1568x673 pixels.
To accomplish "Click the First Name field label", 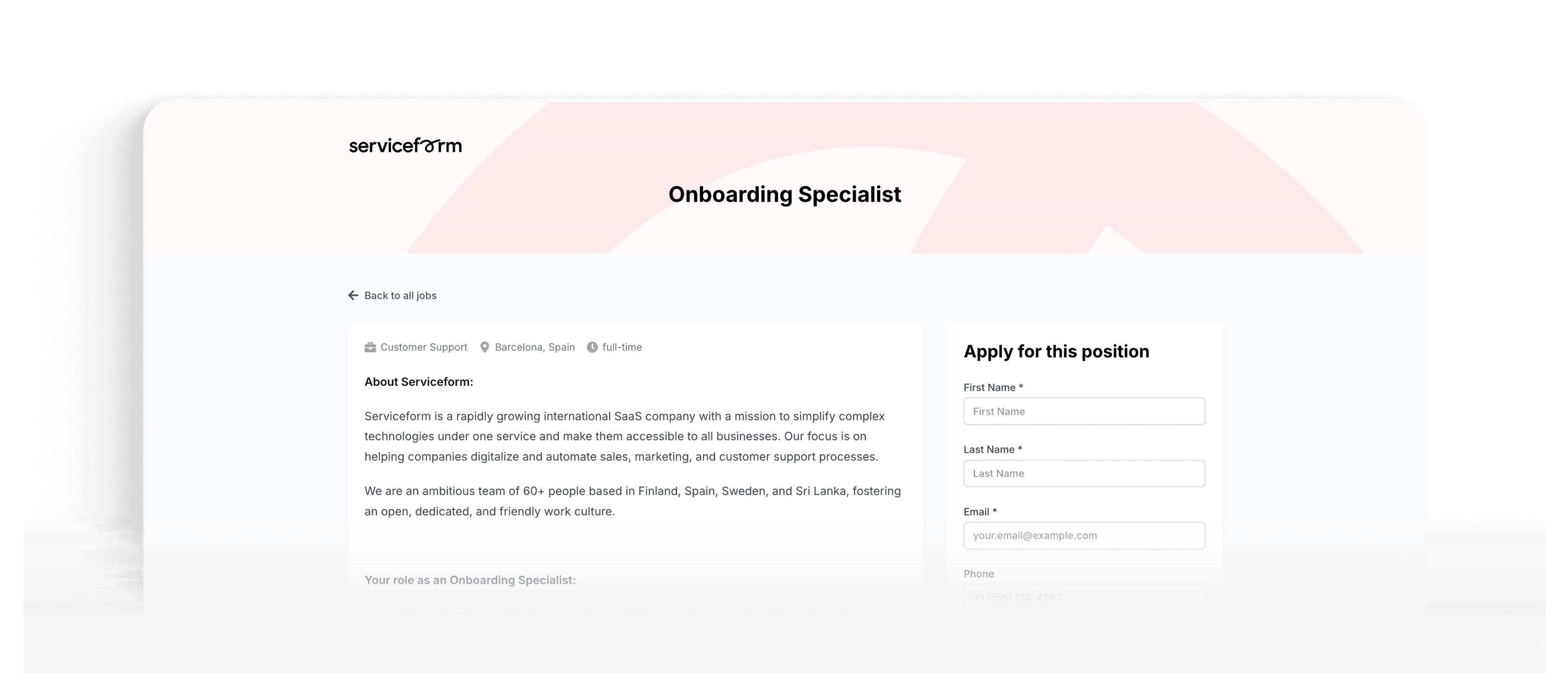I will click(x=989, y=388).
